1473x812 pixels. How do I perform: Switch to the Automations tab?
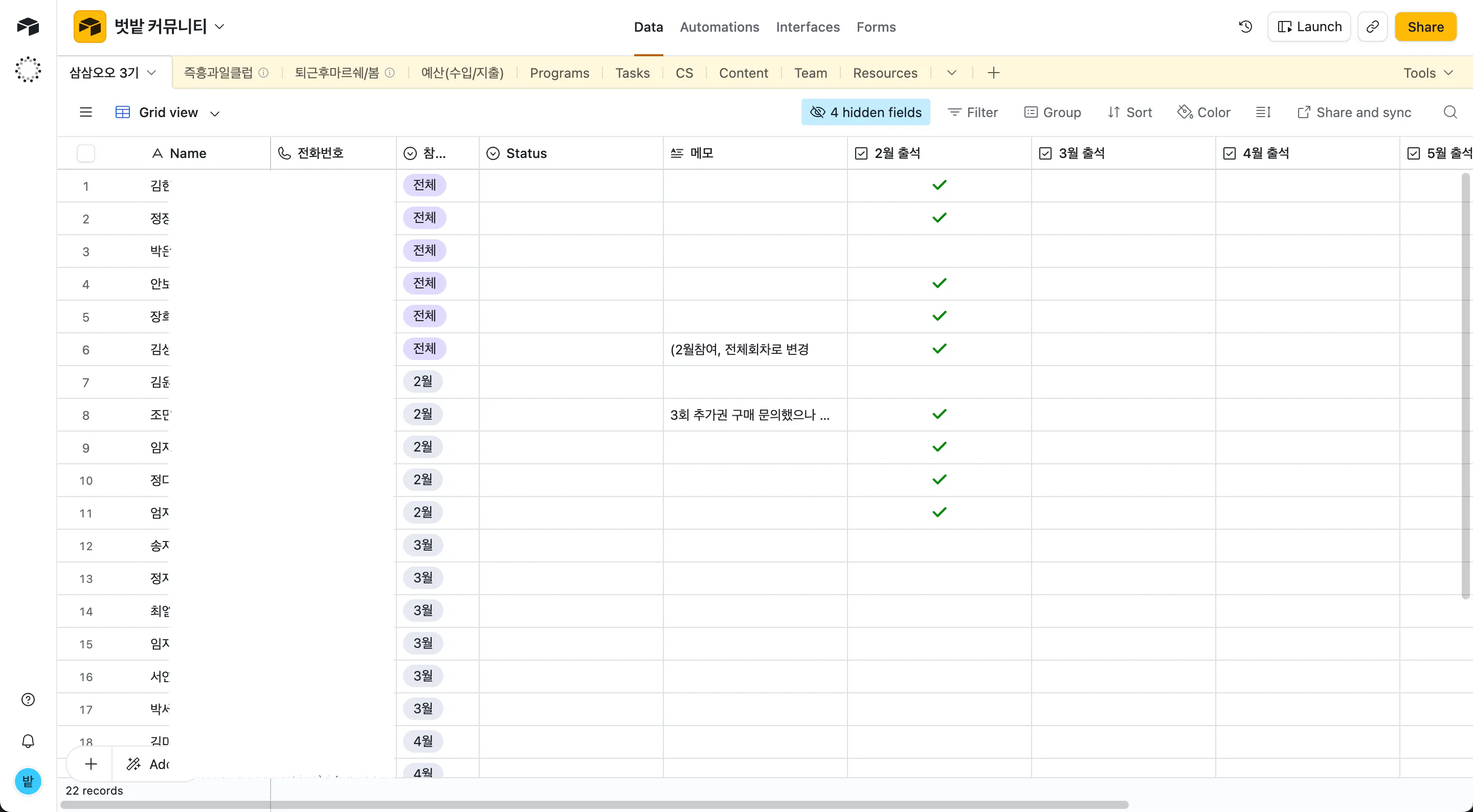click(719, 27)
